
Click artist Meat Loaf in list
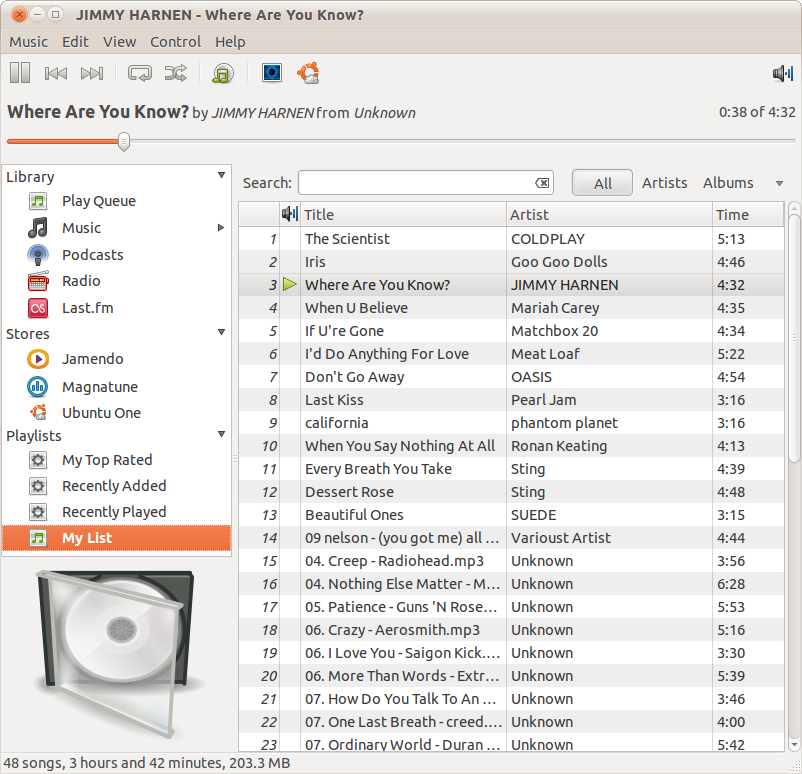coord(545,354)
